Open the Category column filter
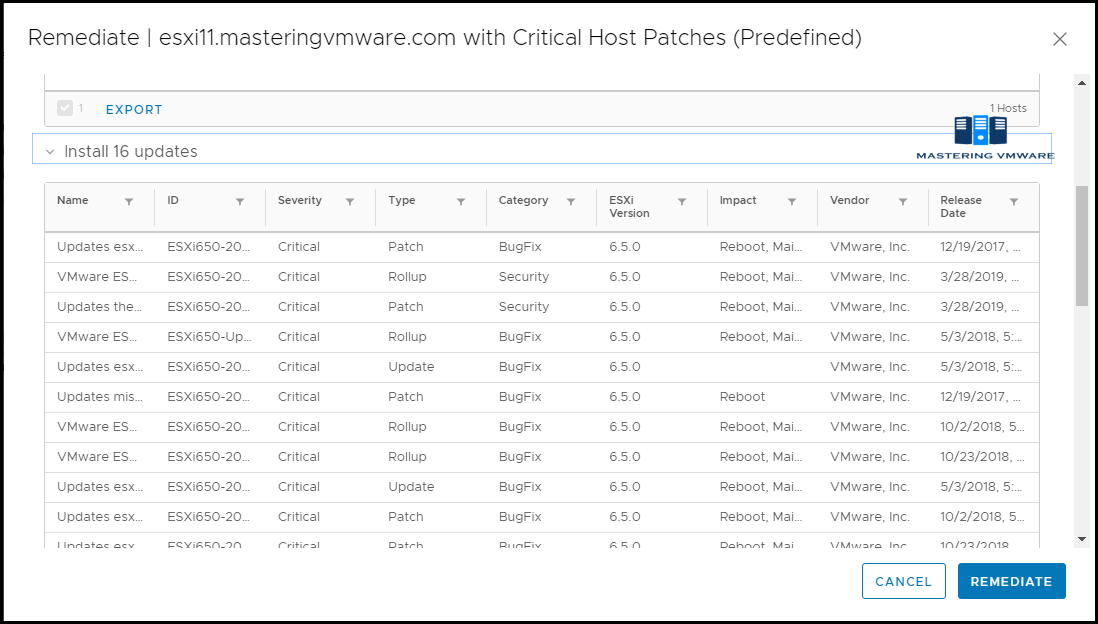The height and width of the screenshot is (624, 1098). (573, 201)
